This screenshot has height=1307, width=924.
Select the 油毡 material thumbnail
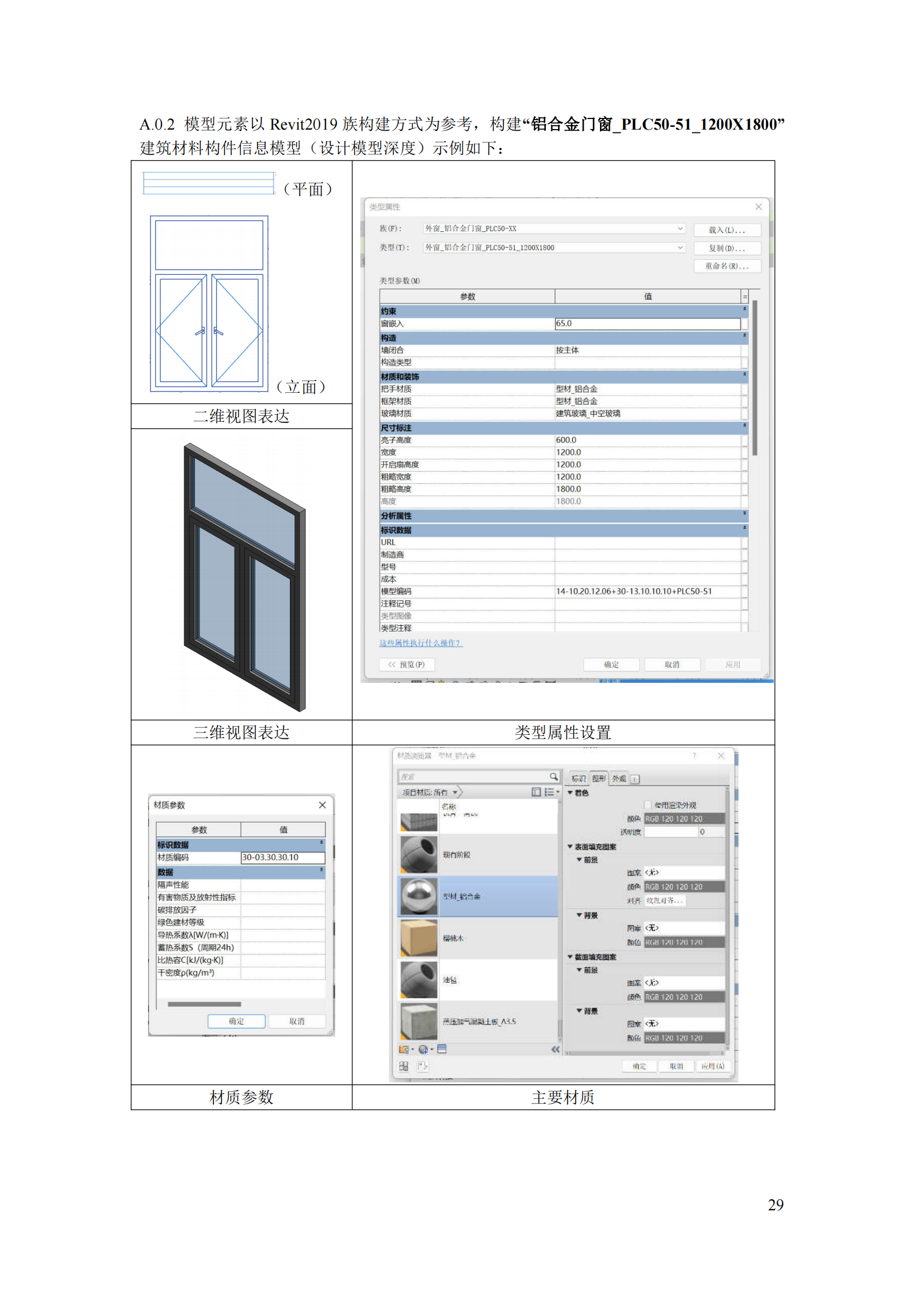pyautogui.click(x=419, y=980)
